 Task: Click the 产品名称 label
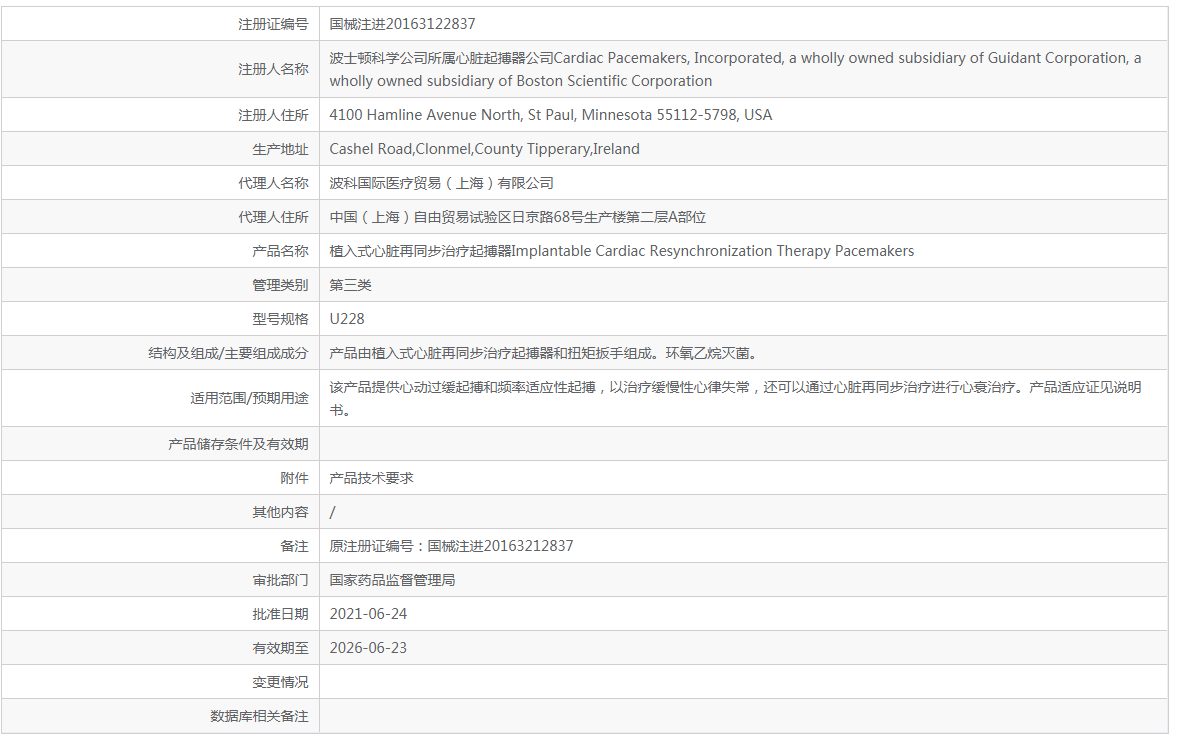279,251
